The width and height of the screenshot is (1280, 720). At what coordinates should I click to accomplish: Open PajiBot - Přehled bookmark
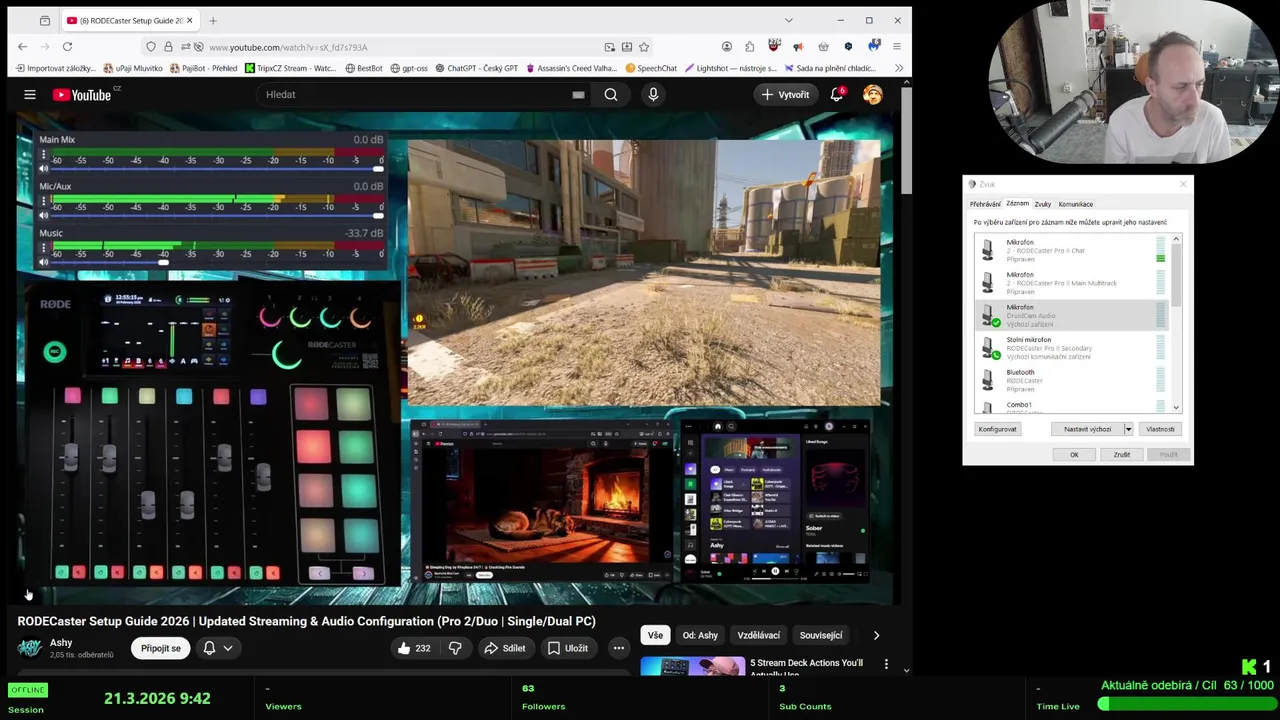(204, 68)
